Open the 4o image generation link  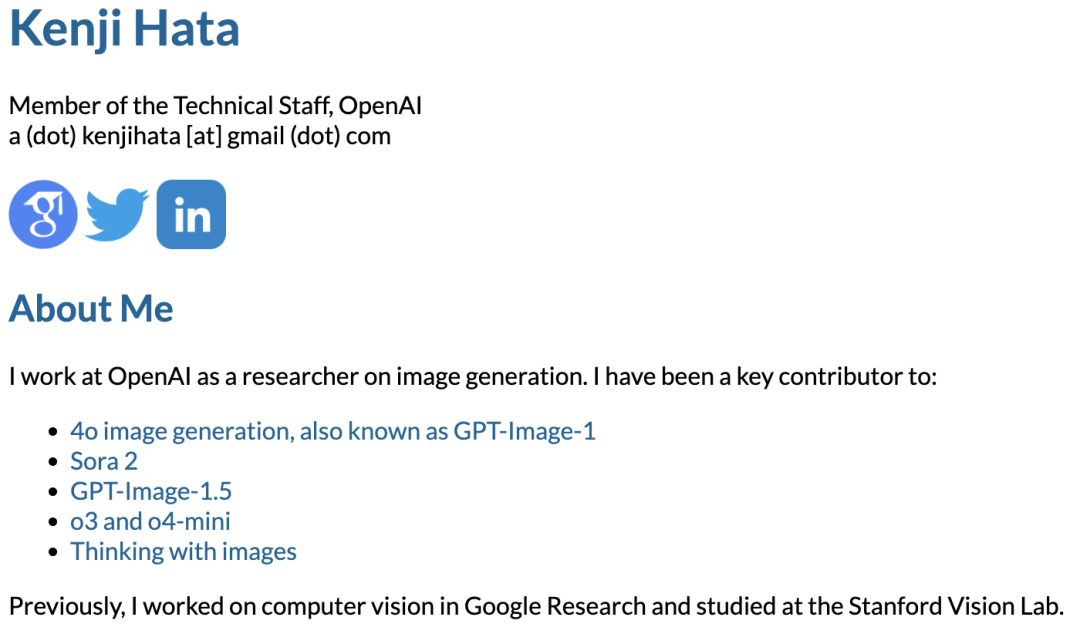coord(332,432)
